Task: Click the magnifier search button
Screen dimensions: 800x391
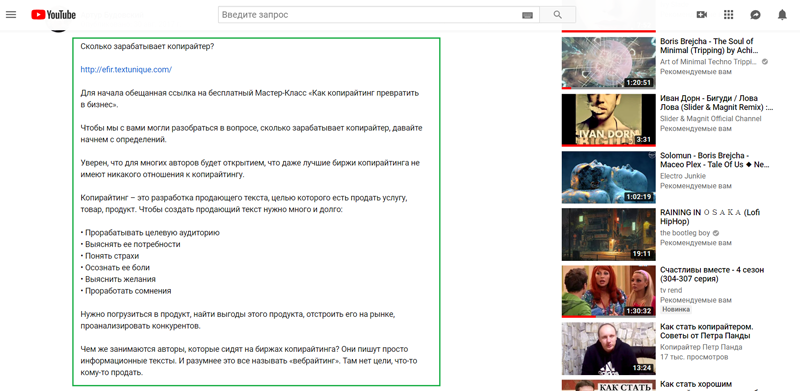Action: pyautogui.click(x=557, y=15)
